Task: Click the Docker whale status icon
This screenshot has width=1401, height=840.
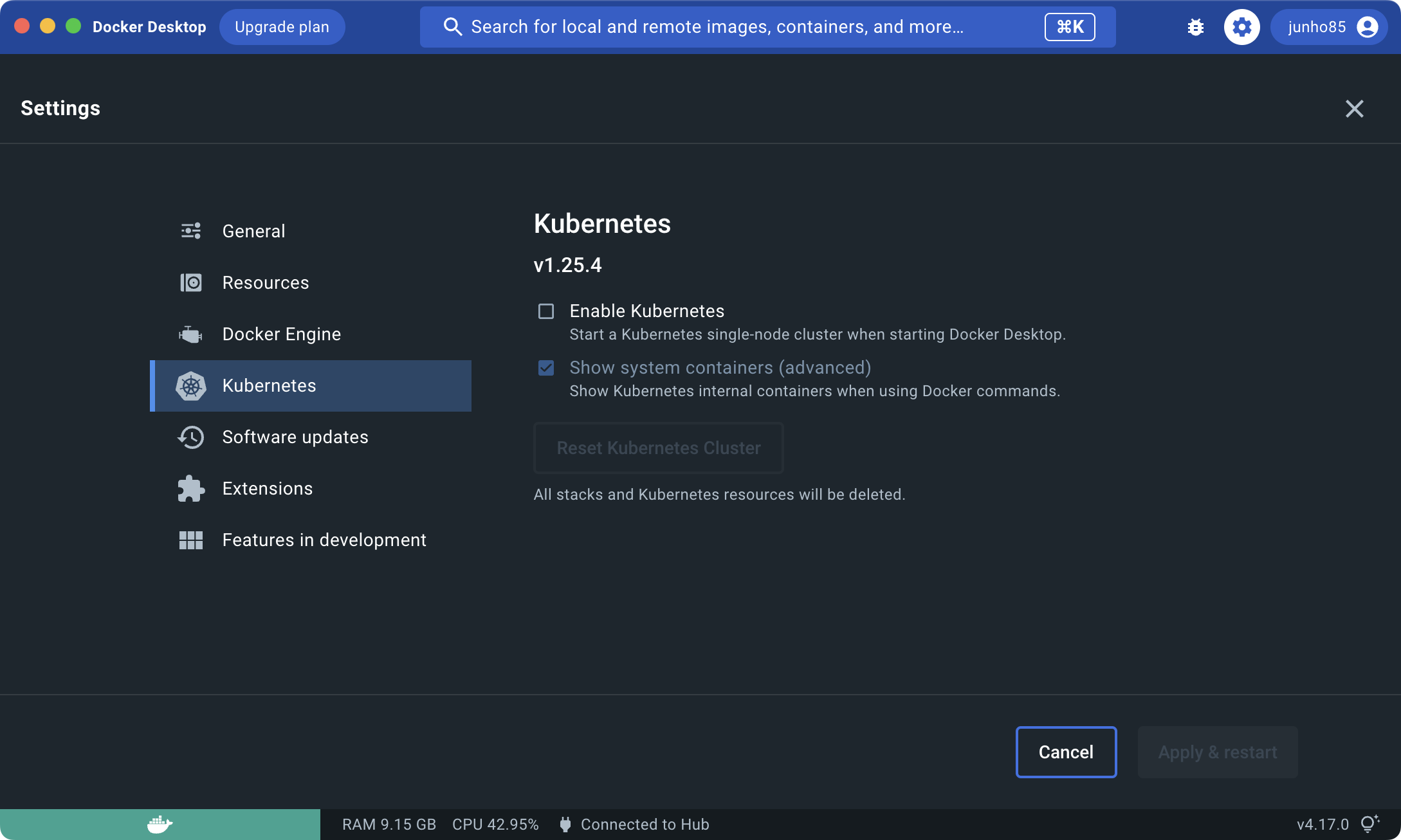Action: (x=160, y=824)
